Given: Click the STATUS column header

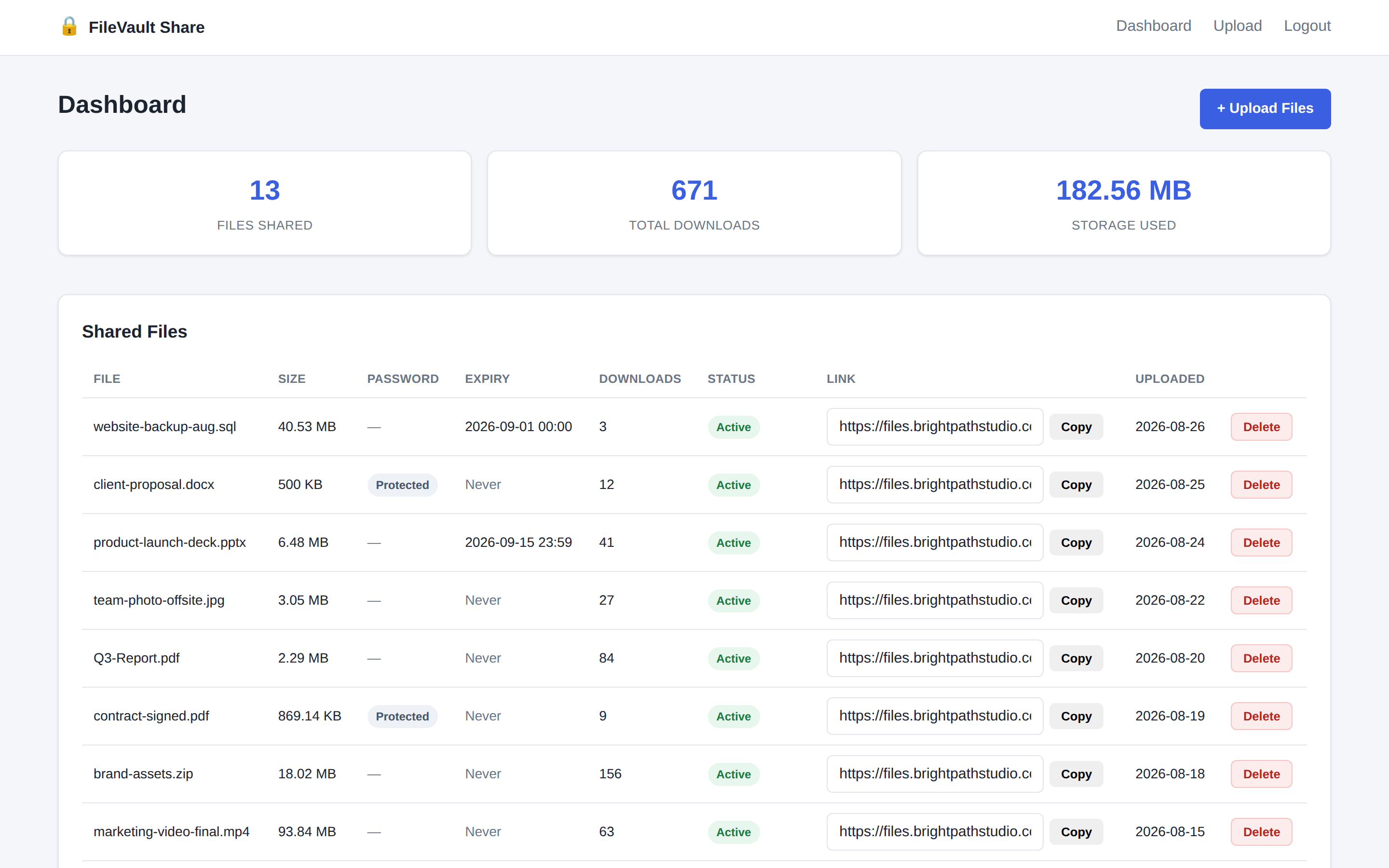Looking at the screenshot, I should coord(731,379).
